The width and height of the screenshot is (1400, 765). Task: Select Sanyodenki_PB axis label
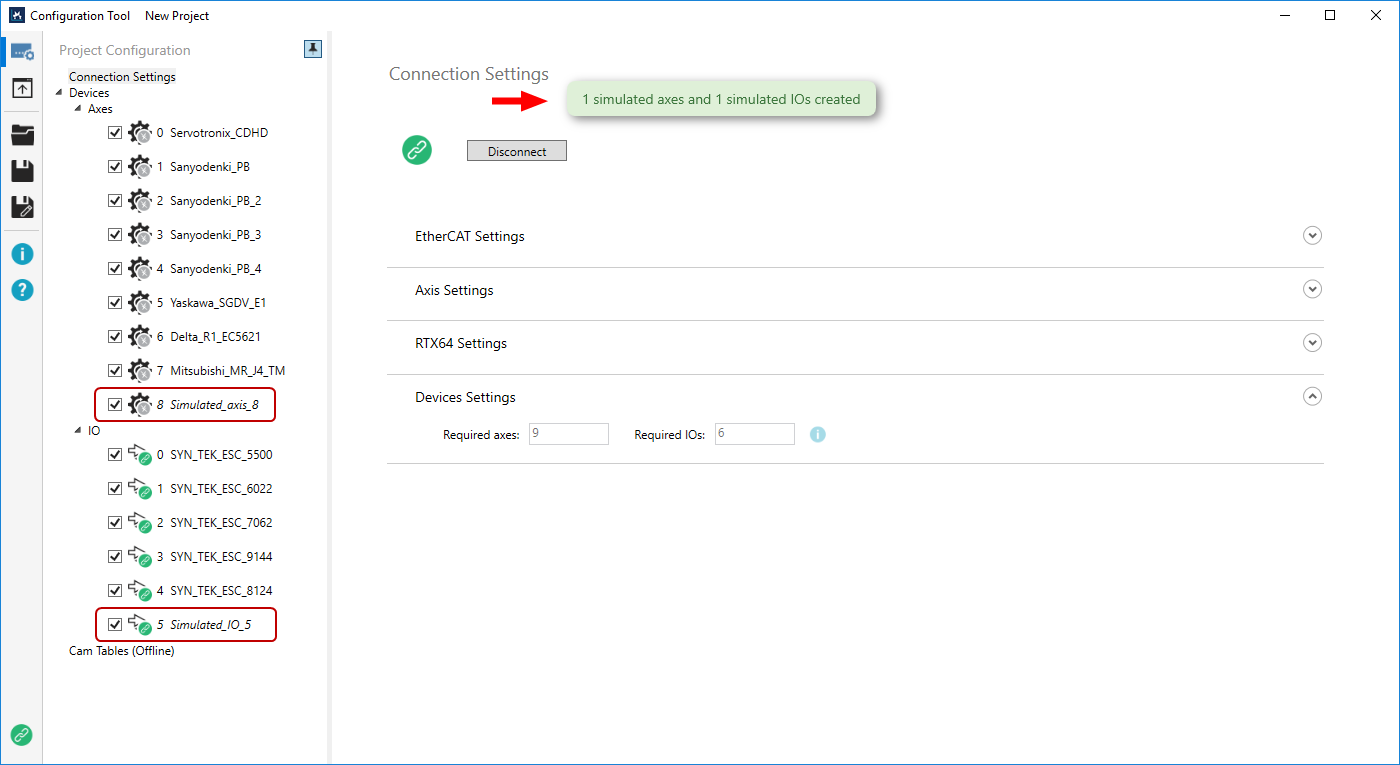click(x=210, y=167)
